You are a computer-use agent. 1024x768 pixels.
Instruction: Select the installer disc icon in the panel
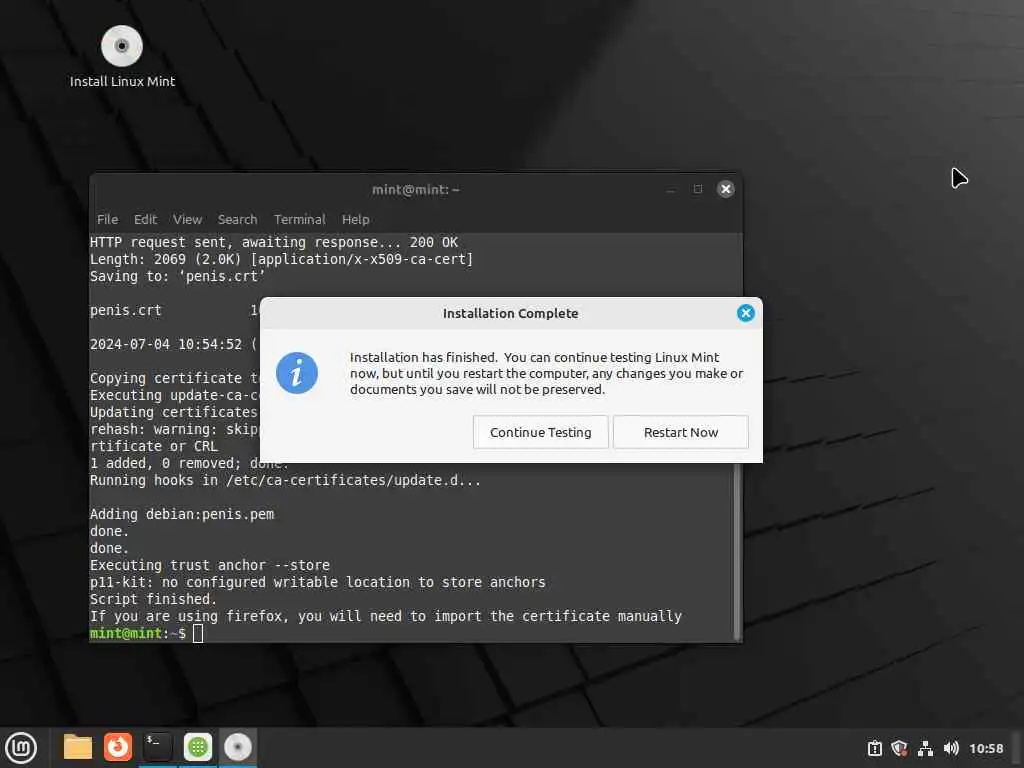(238, 747)
